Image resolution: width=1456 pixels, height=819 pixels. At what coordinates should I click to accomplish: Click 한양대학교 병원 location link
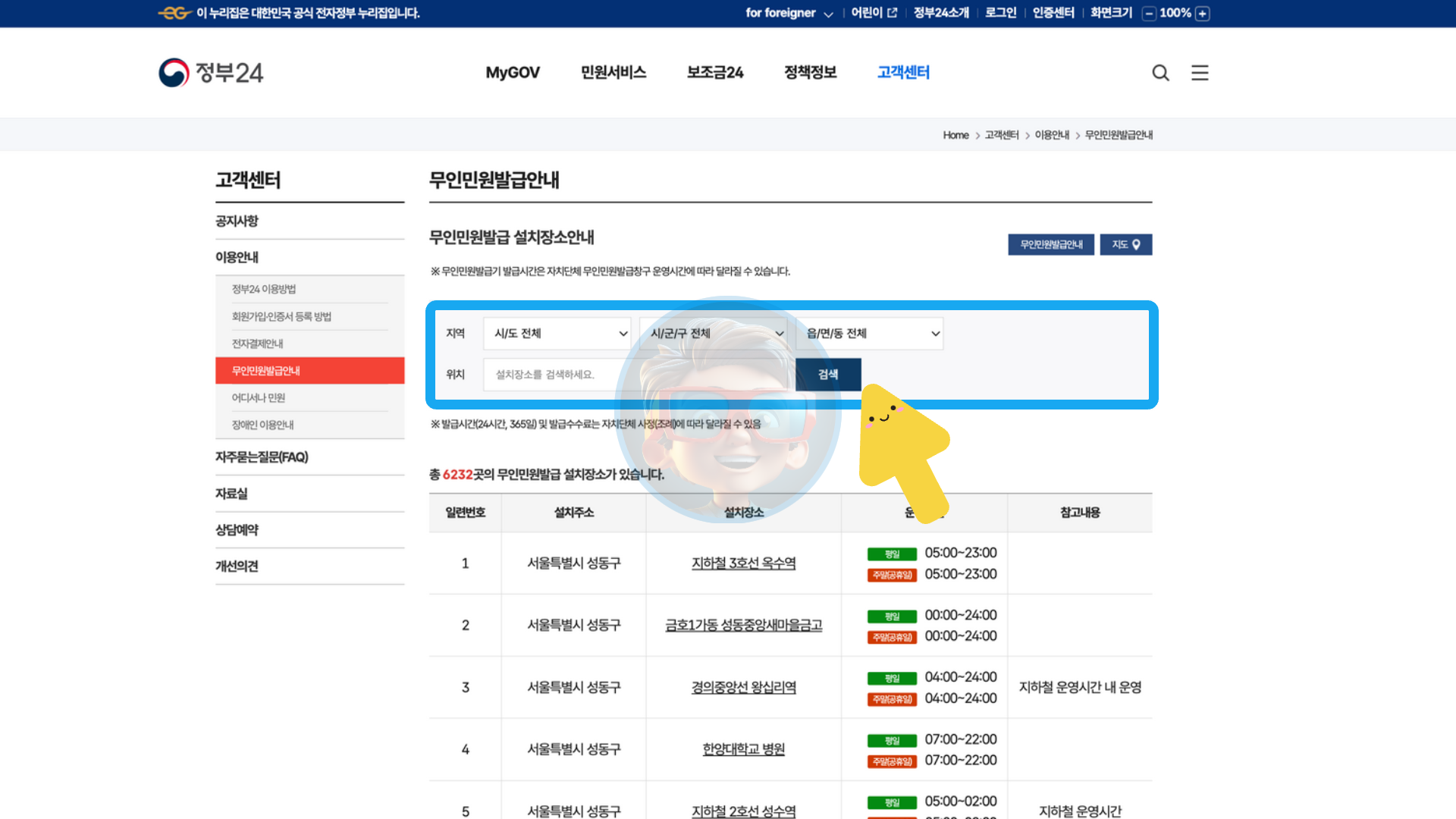pyautogui.click(x=743, y=749)
